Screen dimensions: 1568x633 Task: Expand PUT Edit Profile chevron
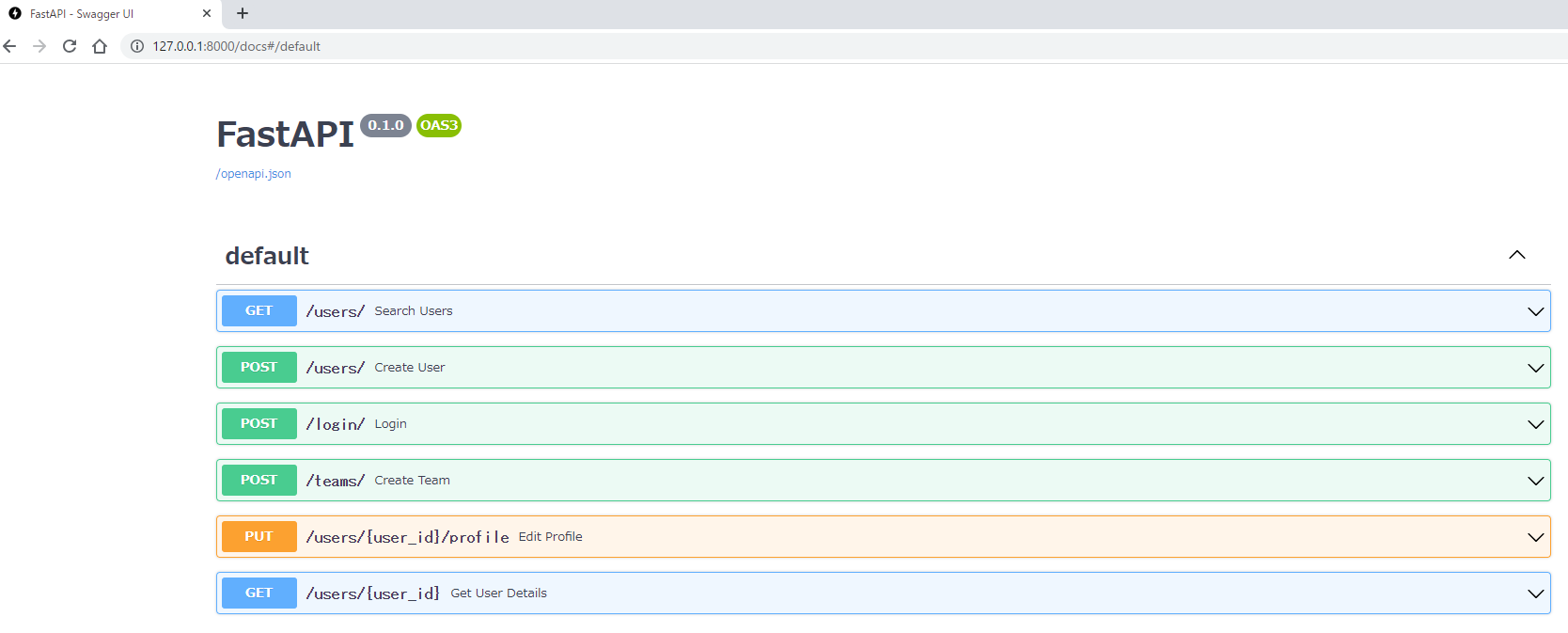coord(1536,537)
